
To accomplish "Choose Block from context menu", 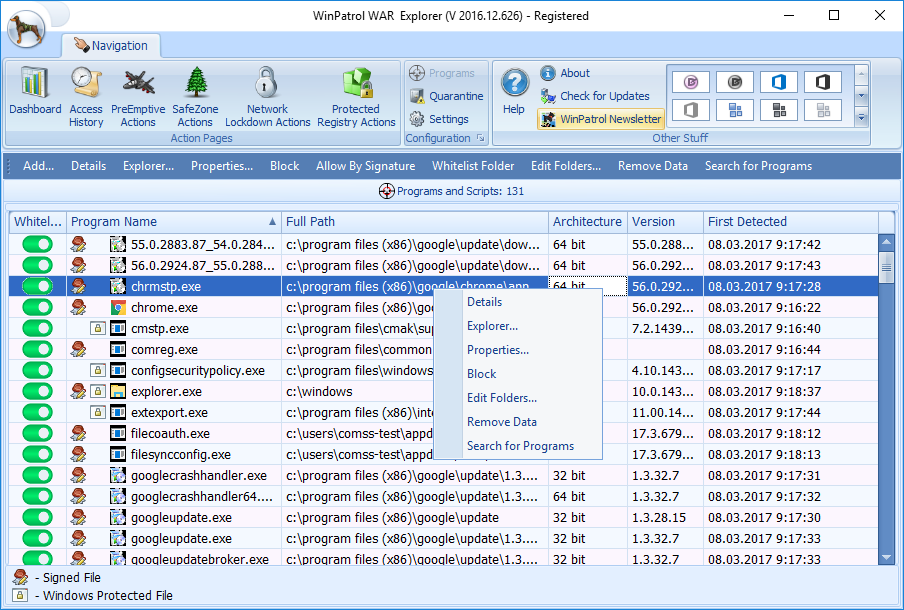I will [481, 374].
